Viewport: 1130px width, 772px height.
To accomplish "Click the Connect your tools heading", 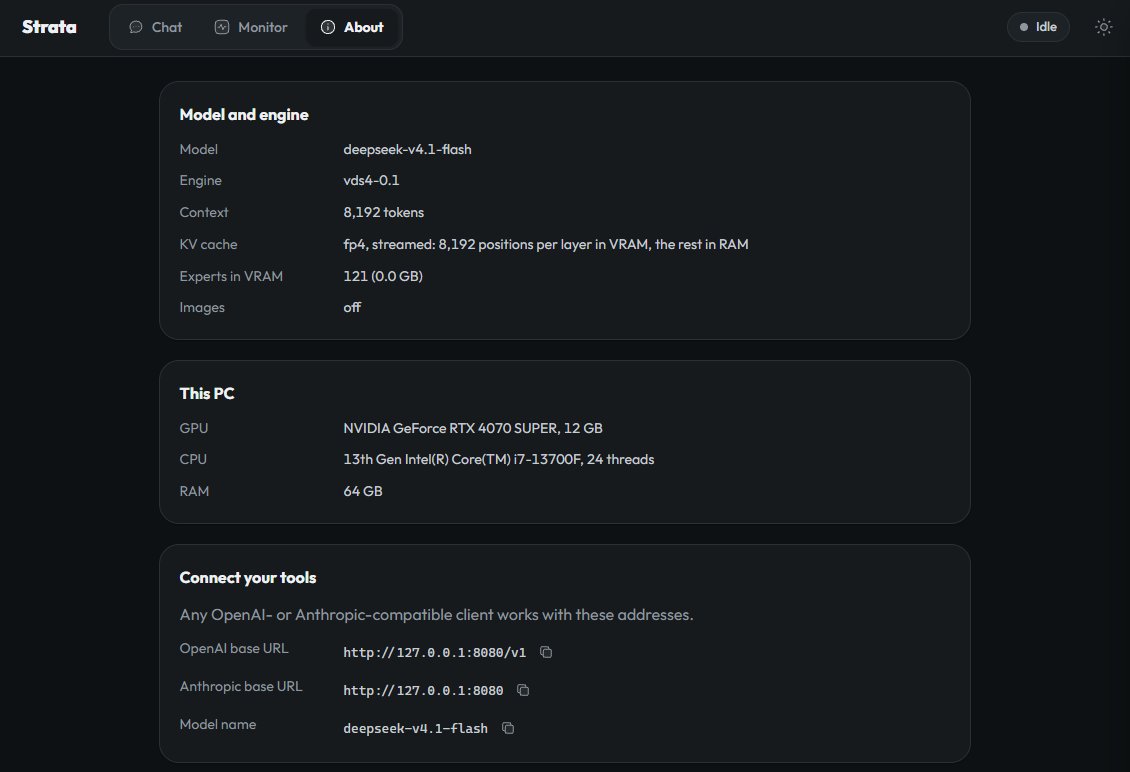I will 248,578.
